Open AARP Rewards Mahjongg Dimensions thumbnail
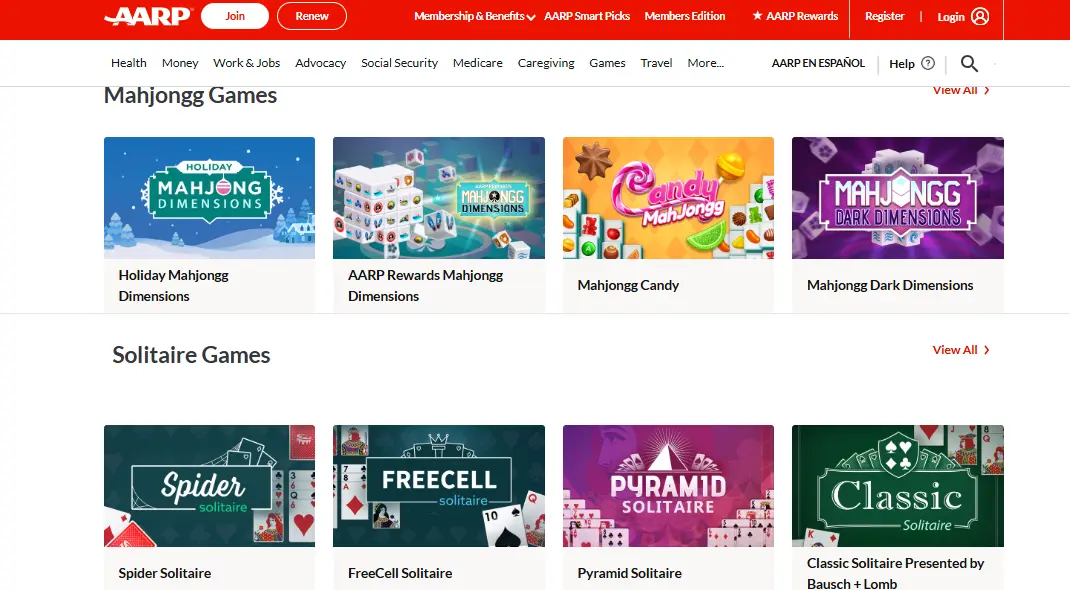1070x590 pixels. [x=439, y=198]
